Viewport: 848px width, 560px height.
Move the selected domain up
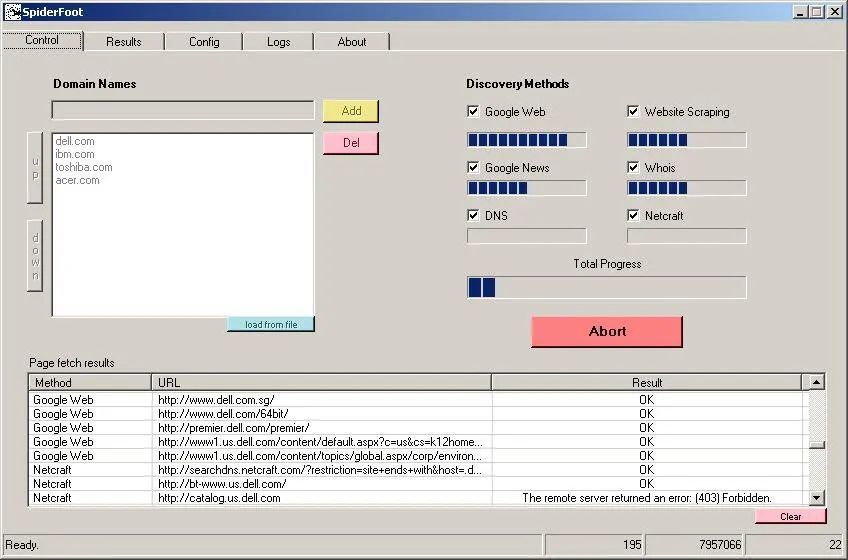click(x=35, y=169)
